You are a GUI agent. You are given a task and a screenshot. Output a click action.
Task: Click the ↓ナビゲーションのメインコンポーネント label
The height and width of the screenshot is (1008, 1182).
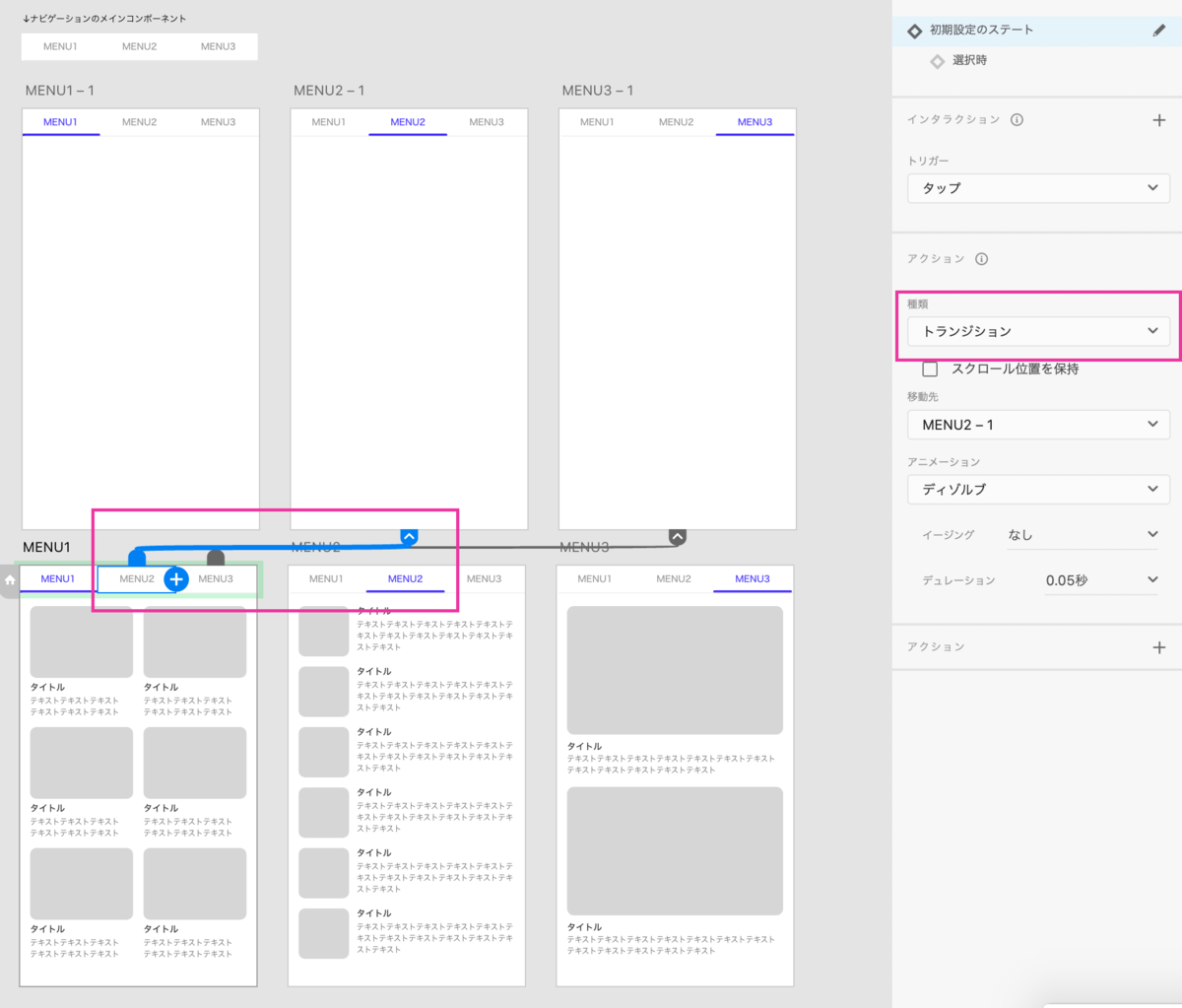104,19
